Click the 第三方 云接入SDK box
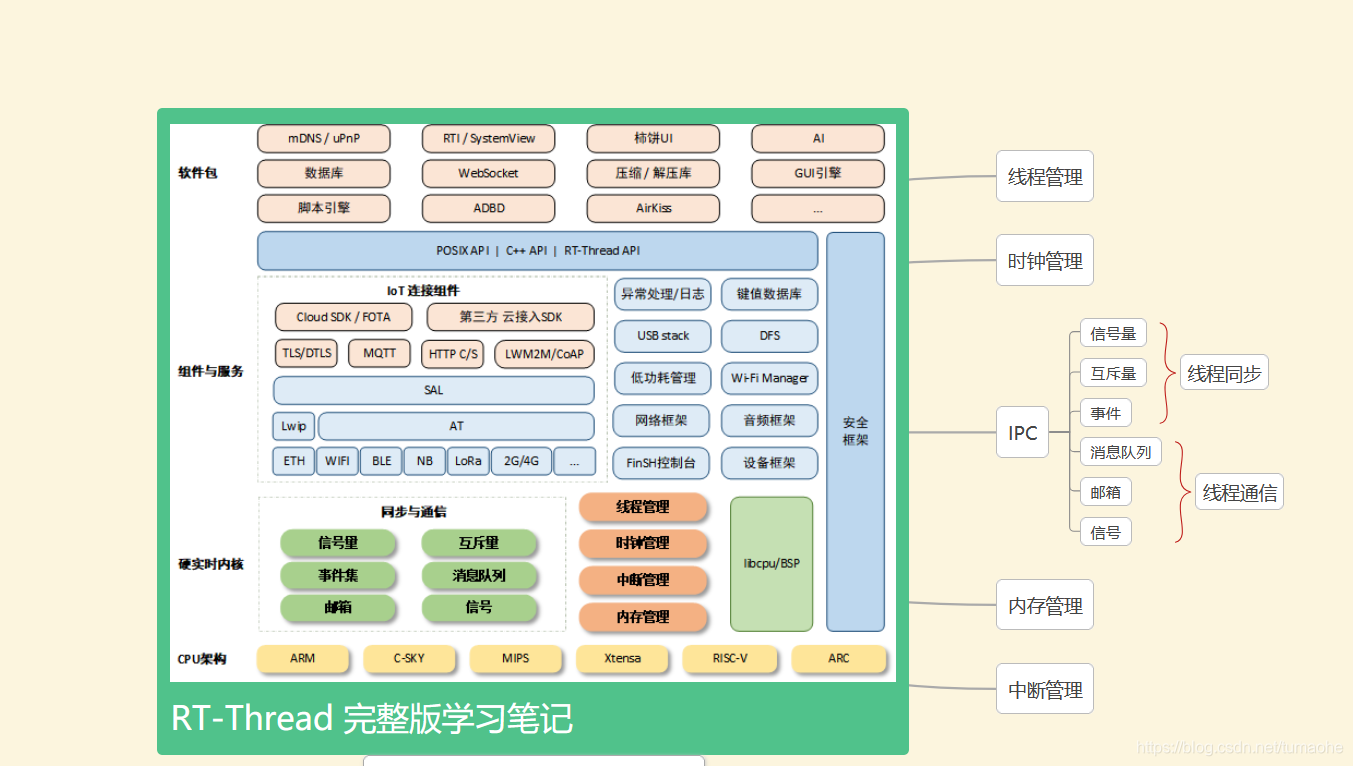 (x=510, y=317)
